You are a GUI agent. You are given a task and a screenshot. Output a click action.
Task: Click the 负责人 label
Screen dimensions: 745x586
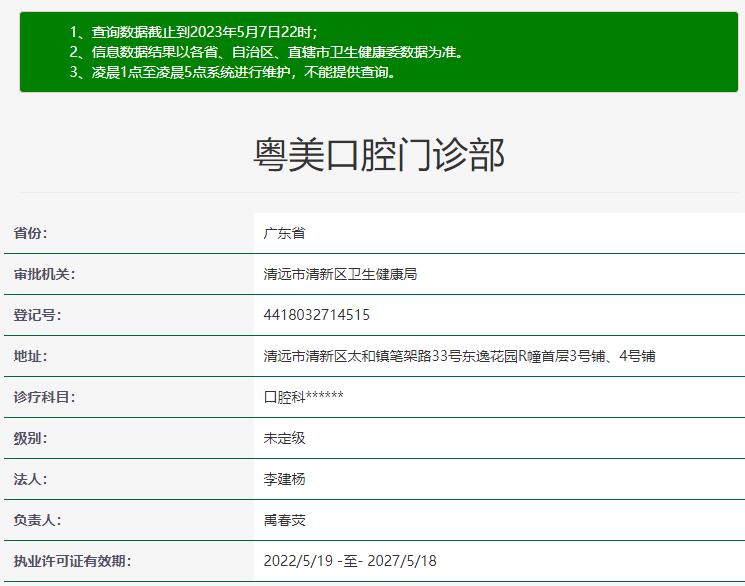coord(37,520)
